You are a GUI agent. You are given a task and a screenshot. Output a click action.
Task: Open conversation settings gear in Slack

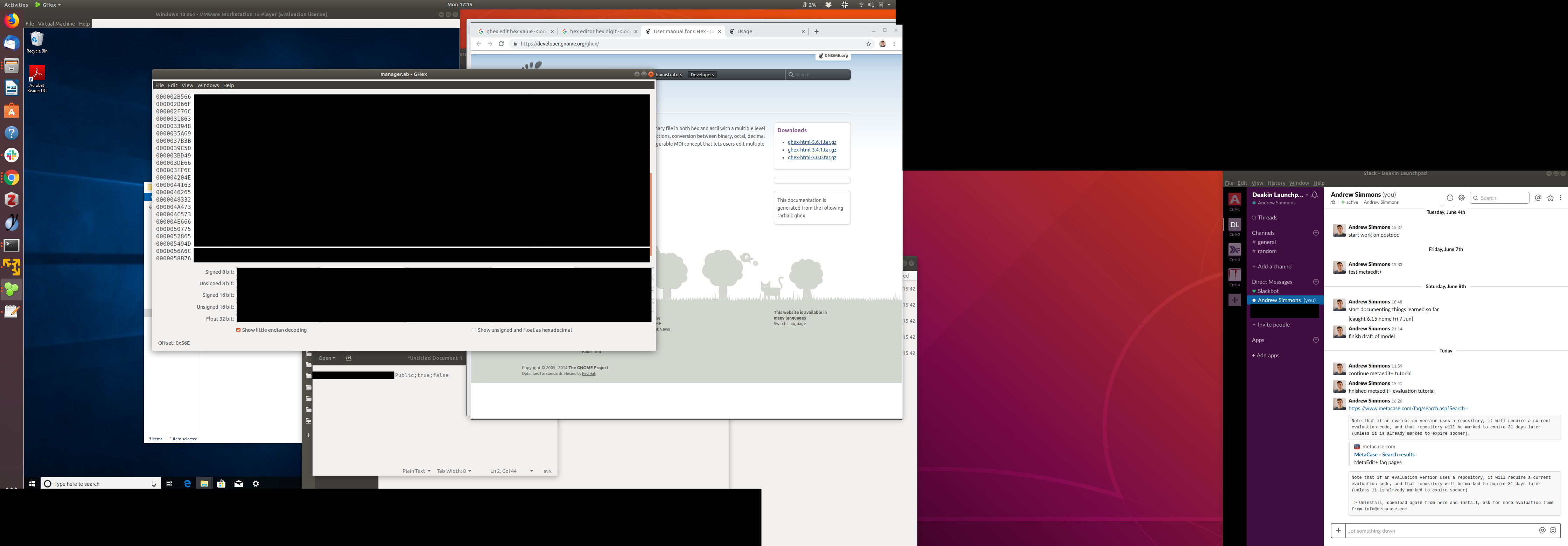pyautogui.click(x=1462, y=198)
